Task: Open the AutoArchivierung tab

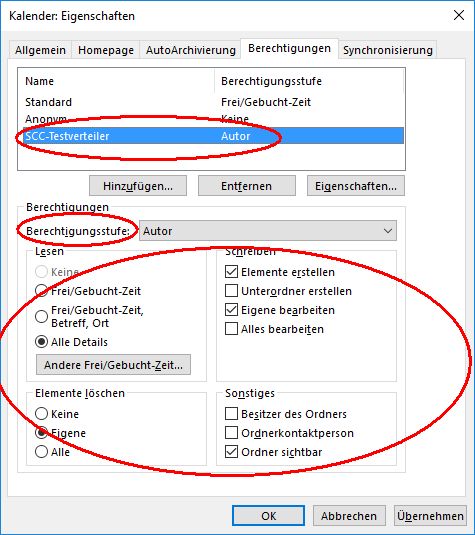Action: (190, 50)
